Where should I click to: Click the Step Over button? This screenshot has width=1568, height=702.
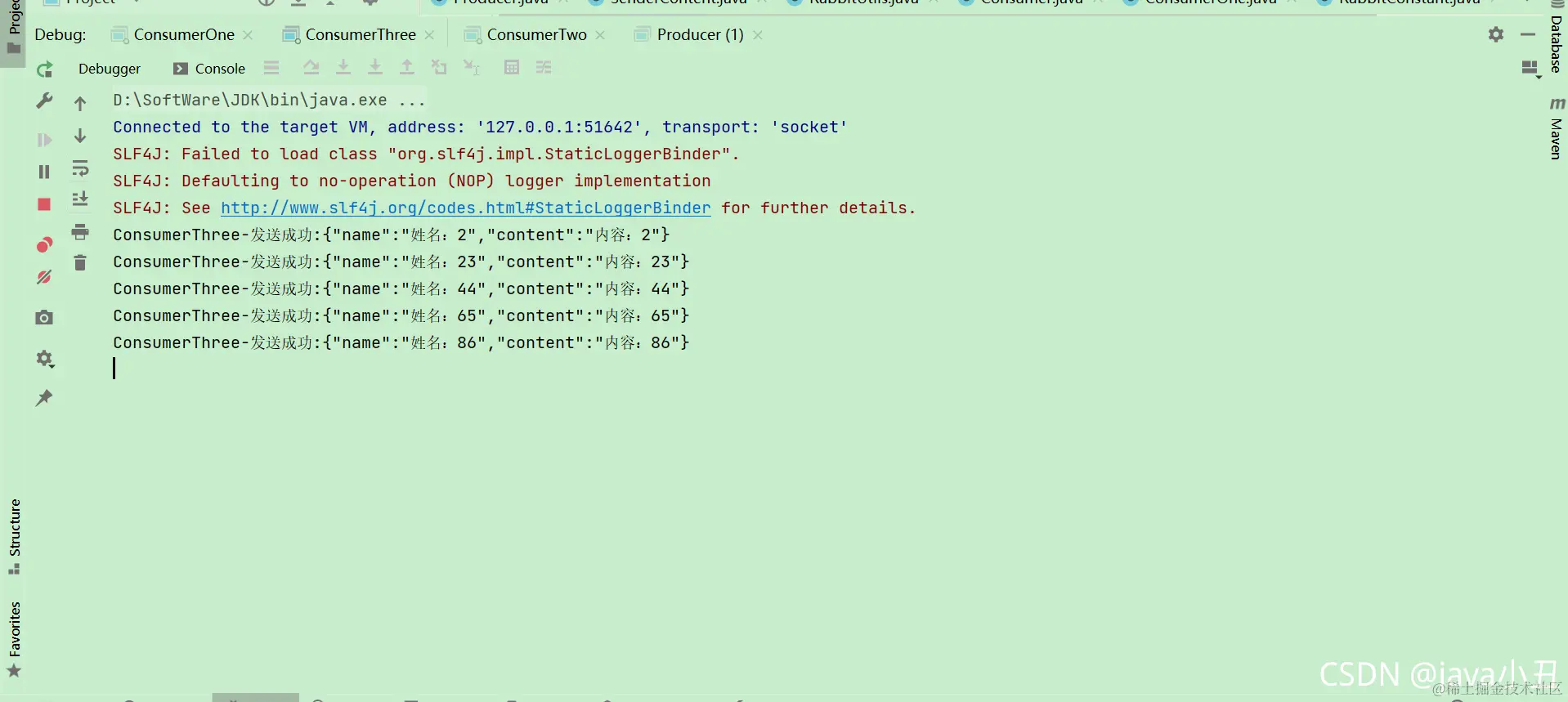click(x=311, y=68)
